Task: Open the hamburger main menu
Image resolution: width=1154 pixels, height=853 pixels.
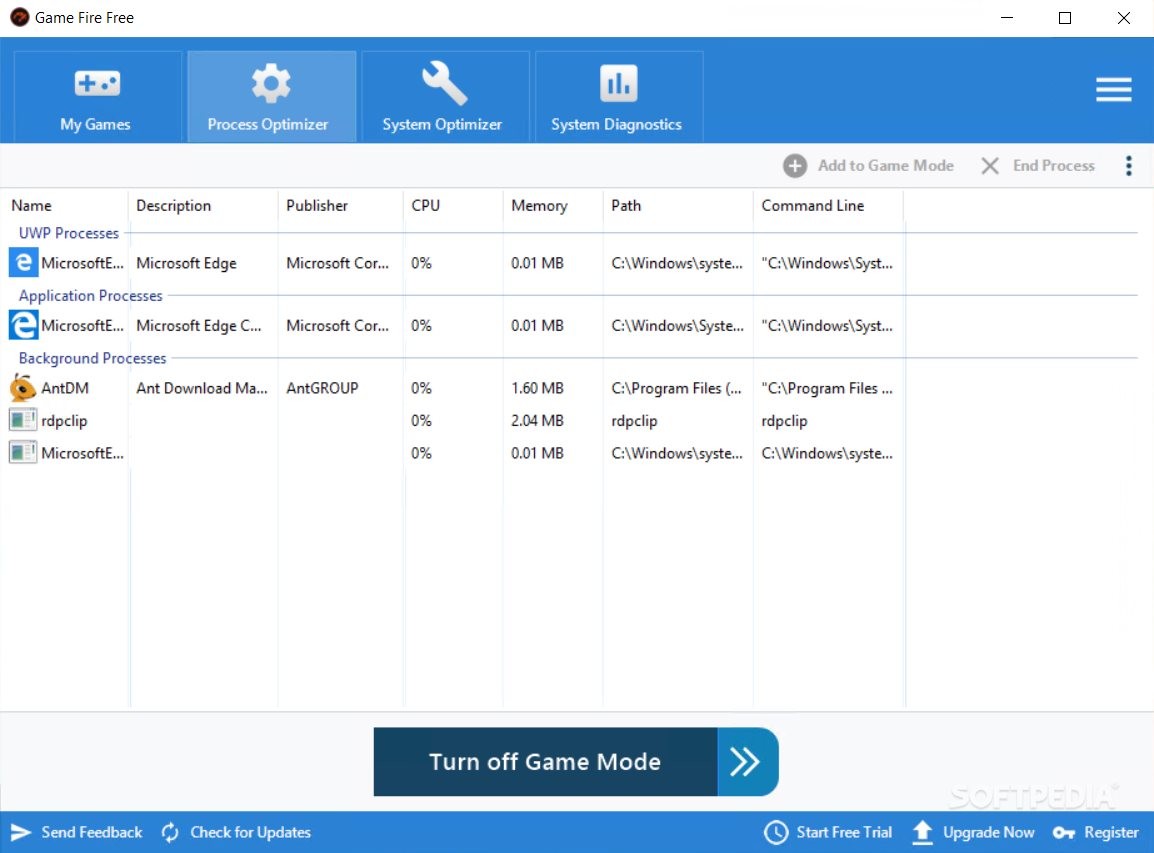Action: tap(1113, 90)
